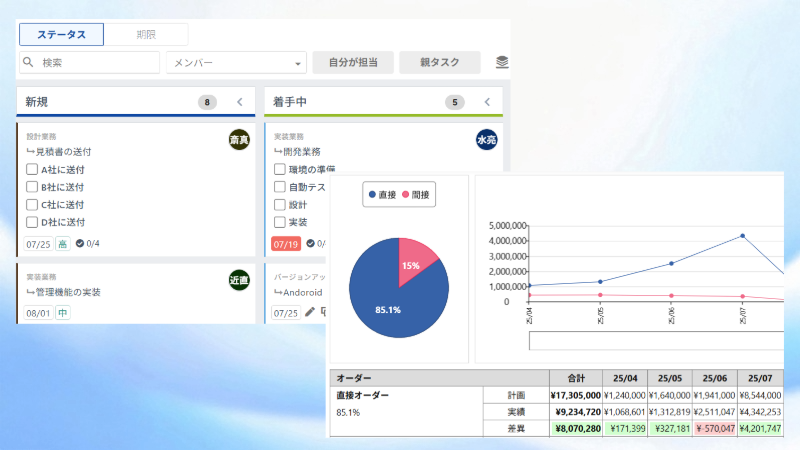Click the 親タスク button

439,63
